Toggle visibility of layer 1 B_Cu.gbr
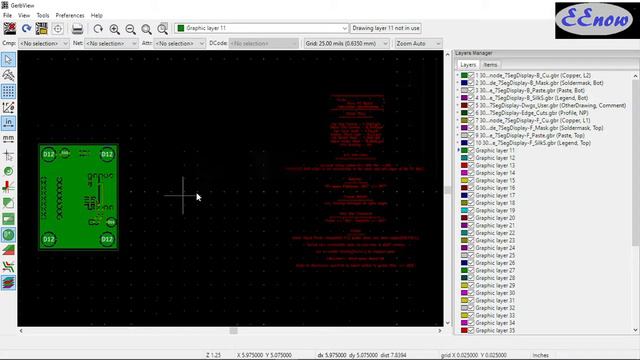The width and height of the screenshot is (640, 360). [x=471, y=76]
